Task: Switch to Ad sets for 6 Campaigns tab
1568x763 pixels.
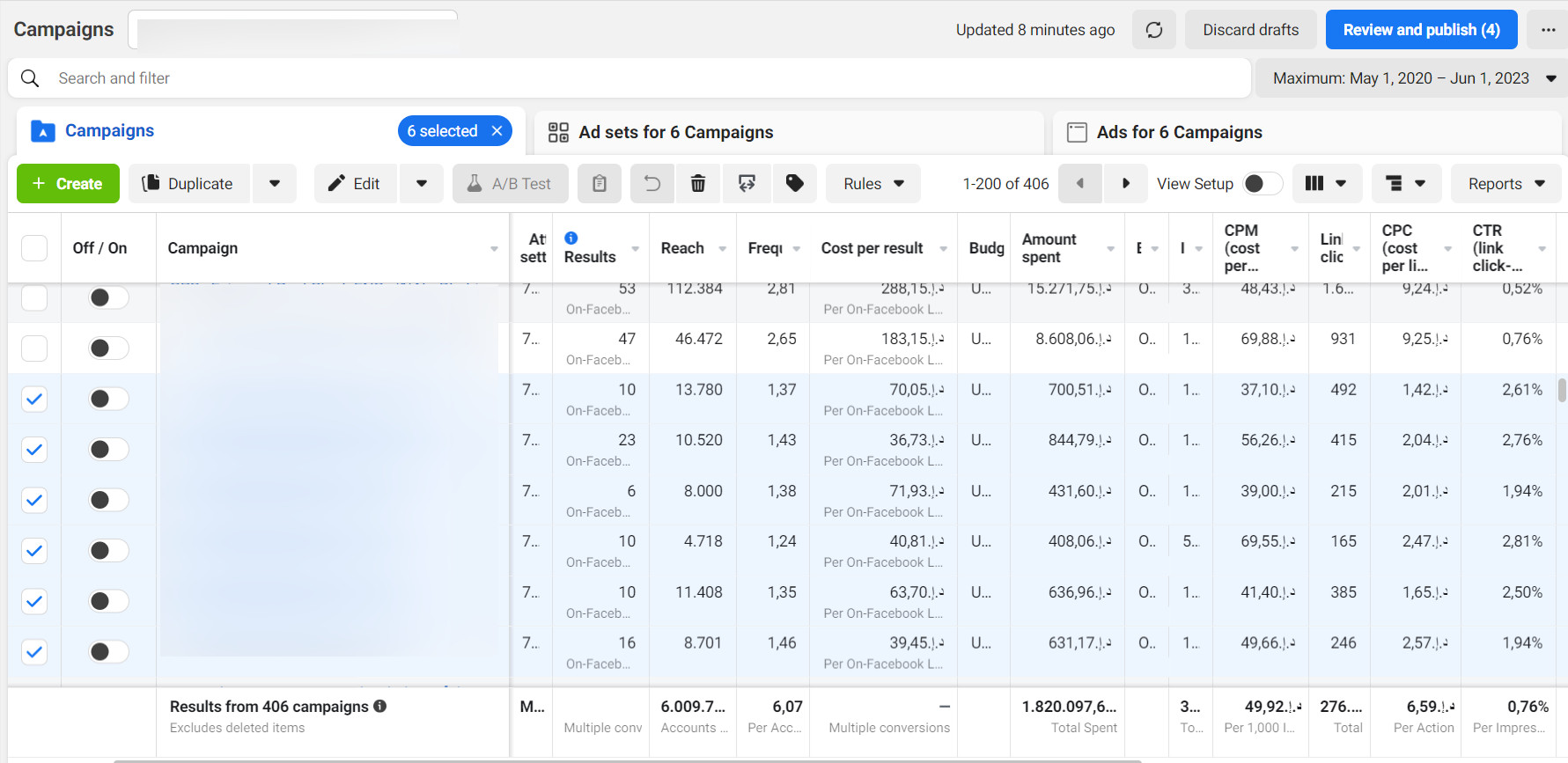Action: 675,132
